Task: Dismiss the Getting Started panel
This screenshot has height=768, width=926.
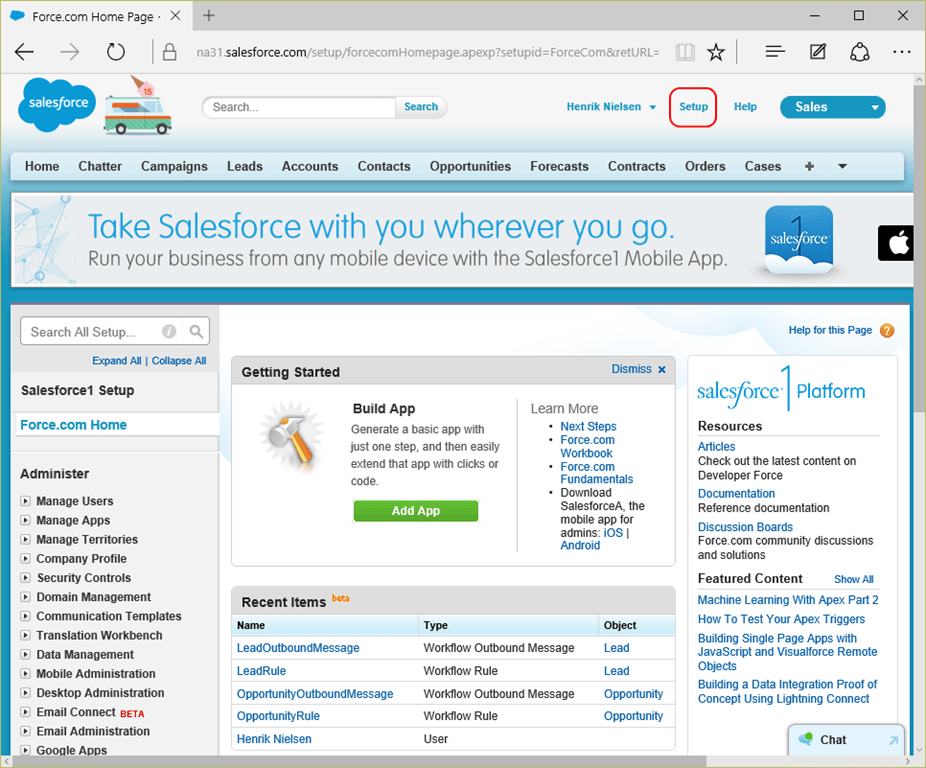Action: tap(638, 369)
